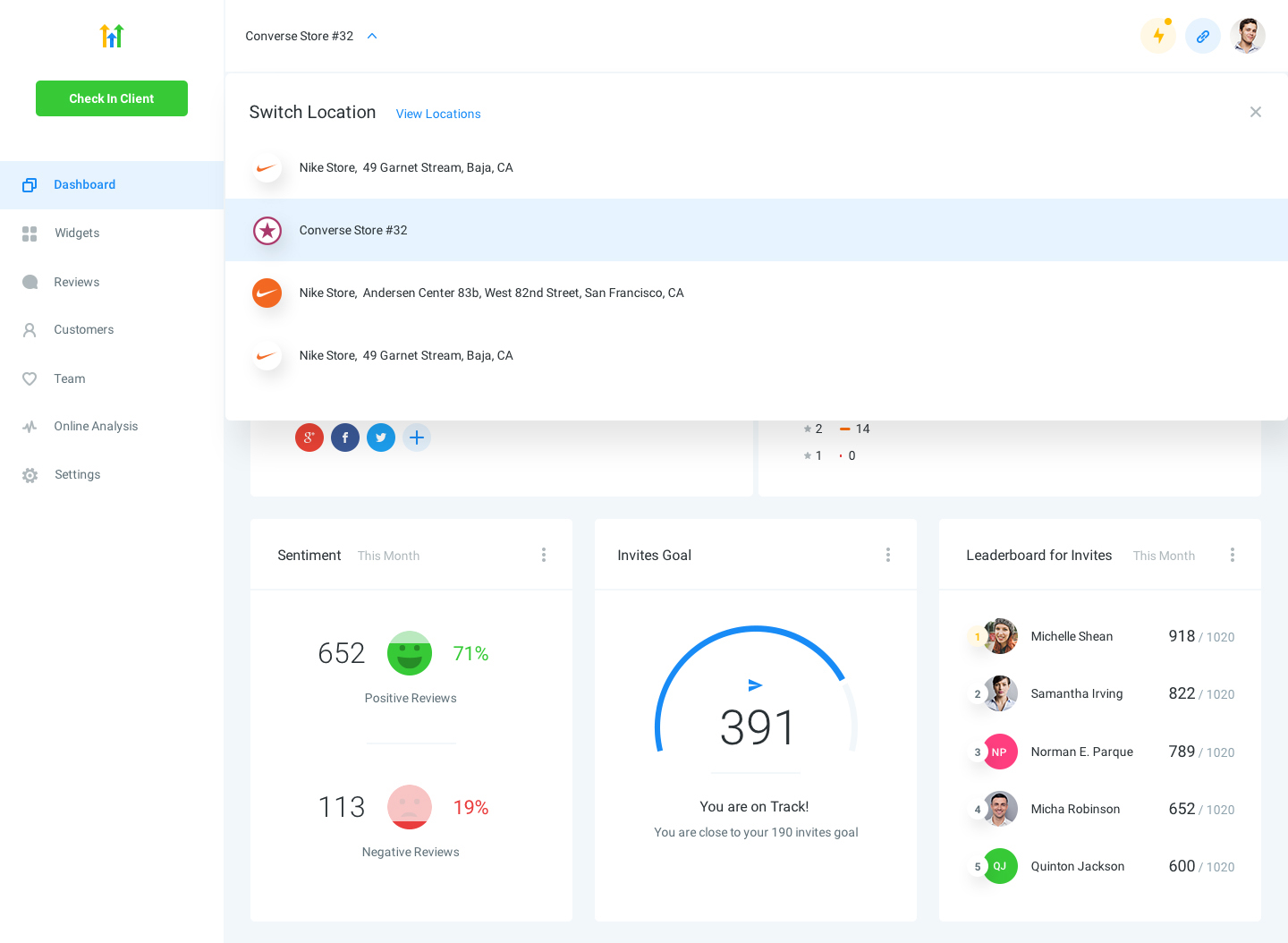Open Leaderboard for Invites options menu

point(1233,555)
